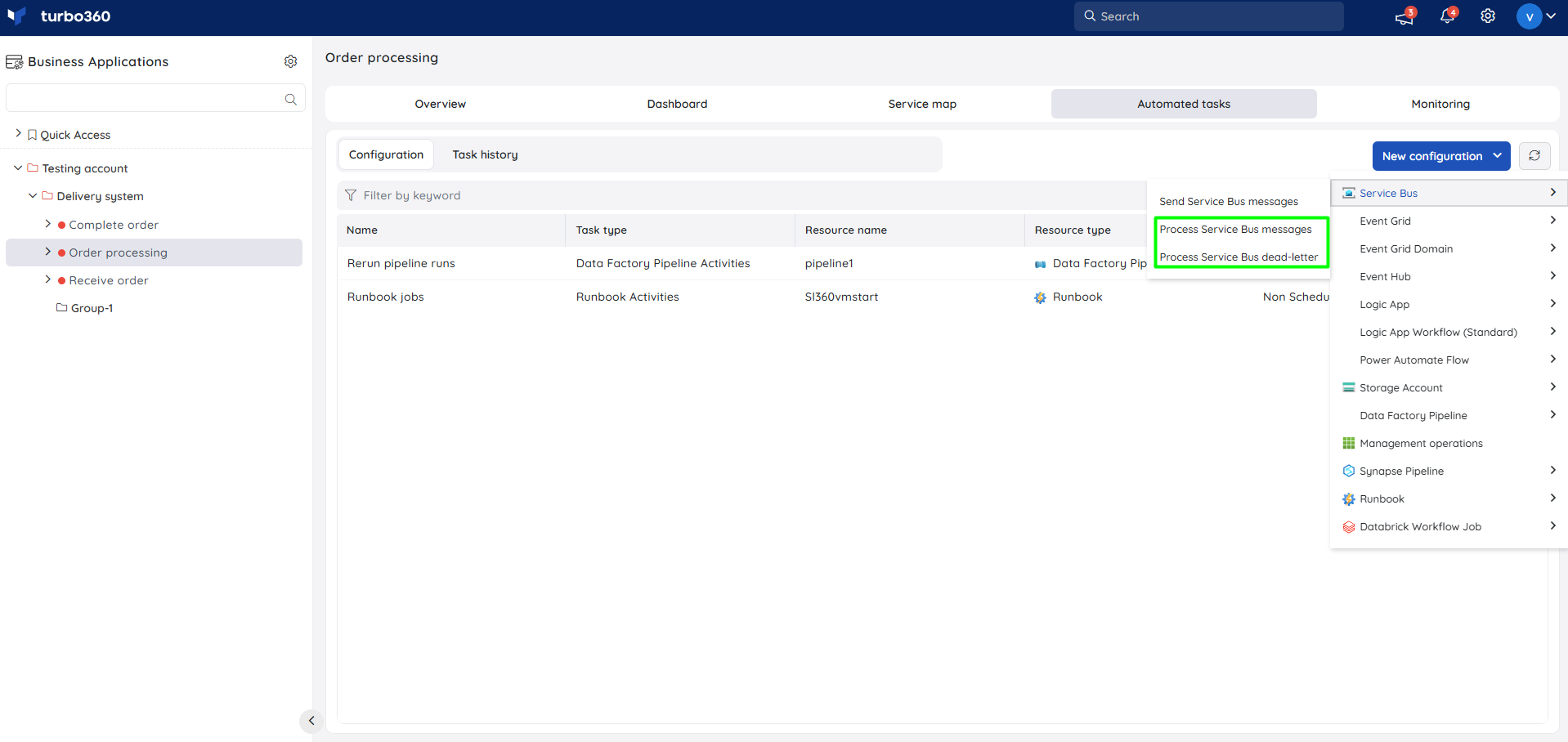This screenshot has height=742, width=1568.
Task: Click the Runbook gear icon in menu
Action: point(1349,498)
